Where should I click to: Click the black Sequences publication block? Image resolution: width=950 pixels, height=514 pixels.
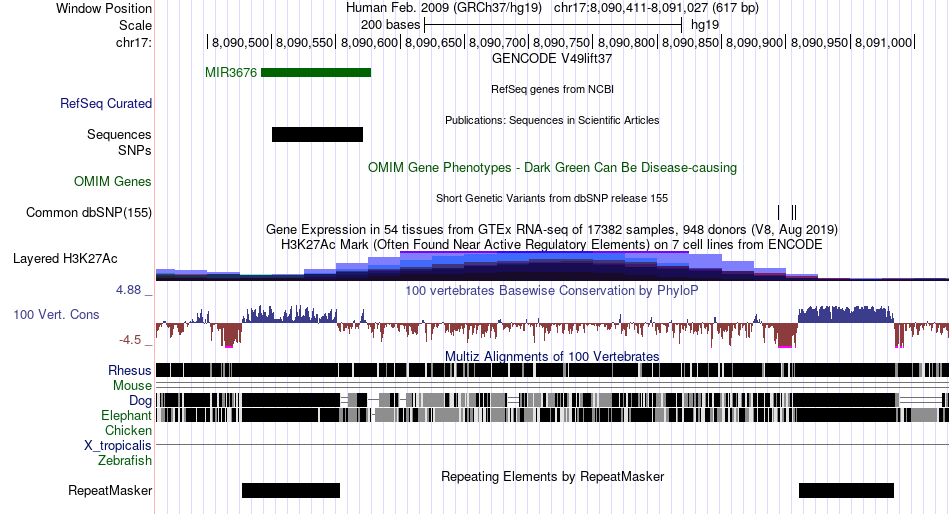pos(317,135)
